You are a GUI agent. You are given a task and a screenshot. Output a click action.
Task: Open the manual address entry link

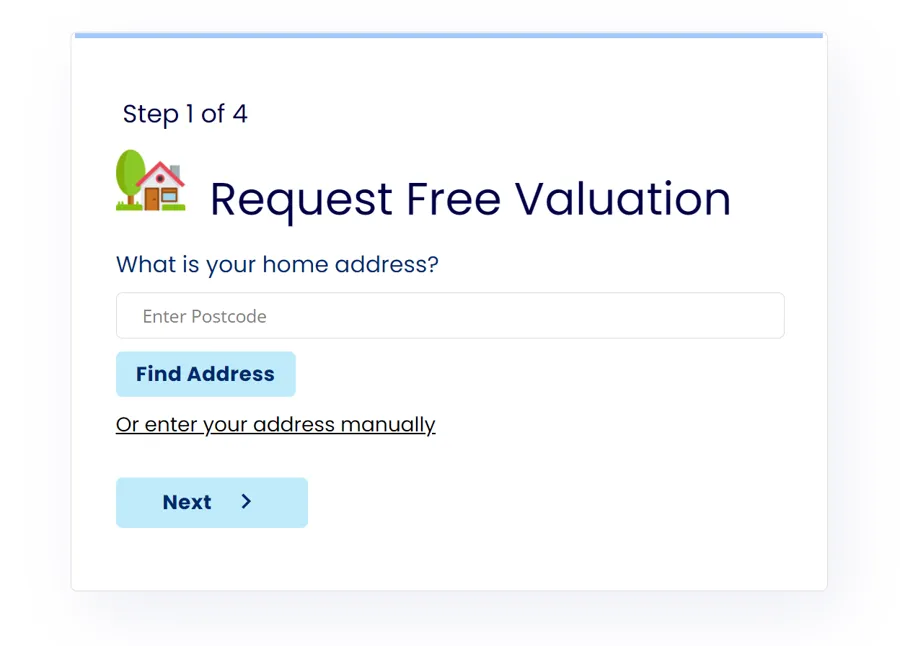pos(275,424)
